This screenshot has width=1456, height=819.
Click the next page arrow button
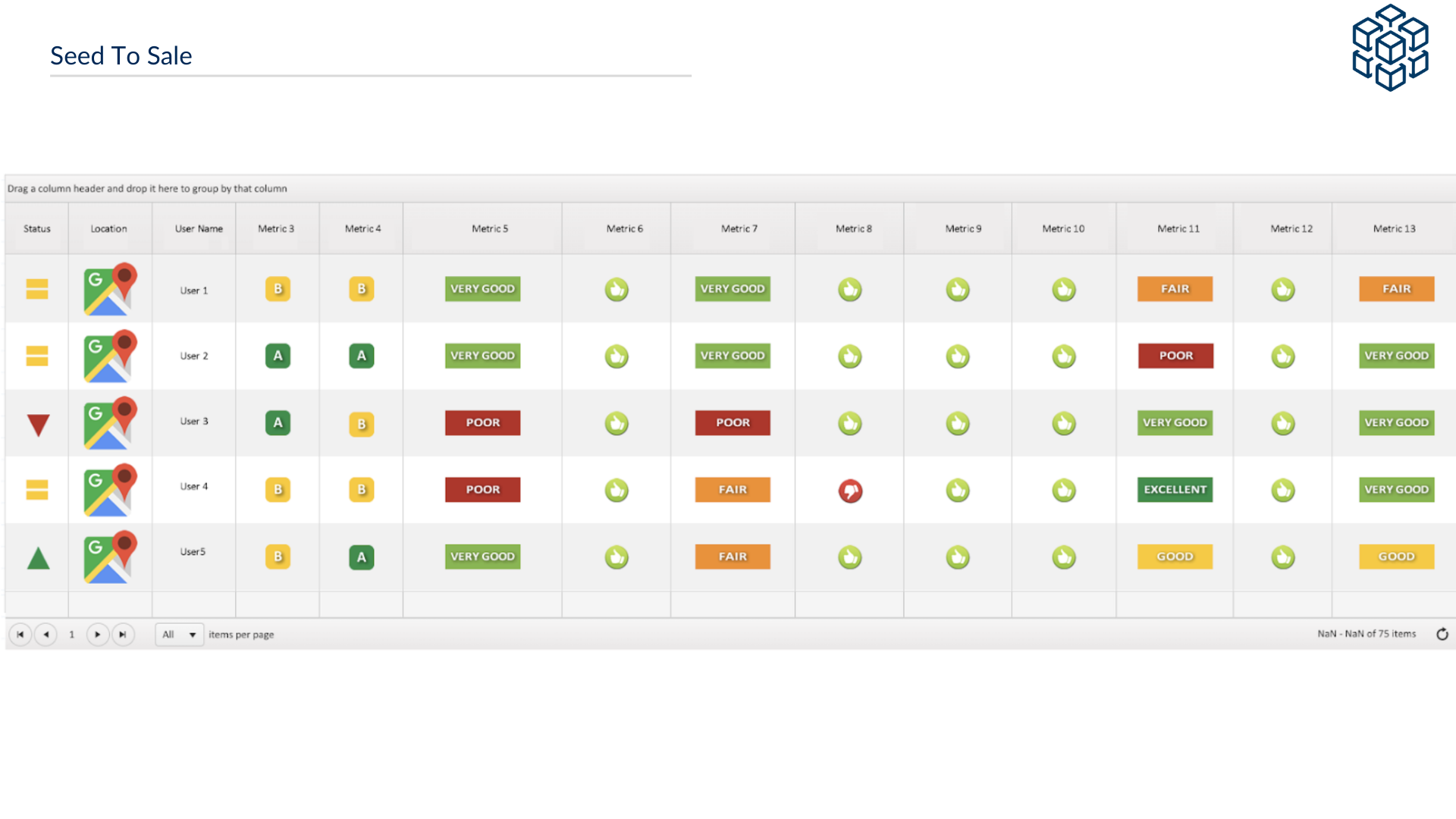pyautogui.click(x=97, y=635)
